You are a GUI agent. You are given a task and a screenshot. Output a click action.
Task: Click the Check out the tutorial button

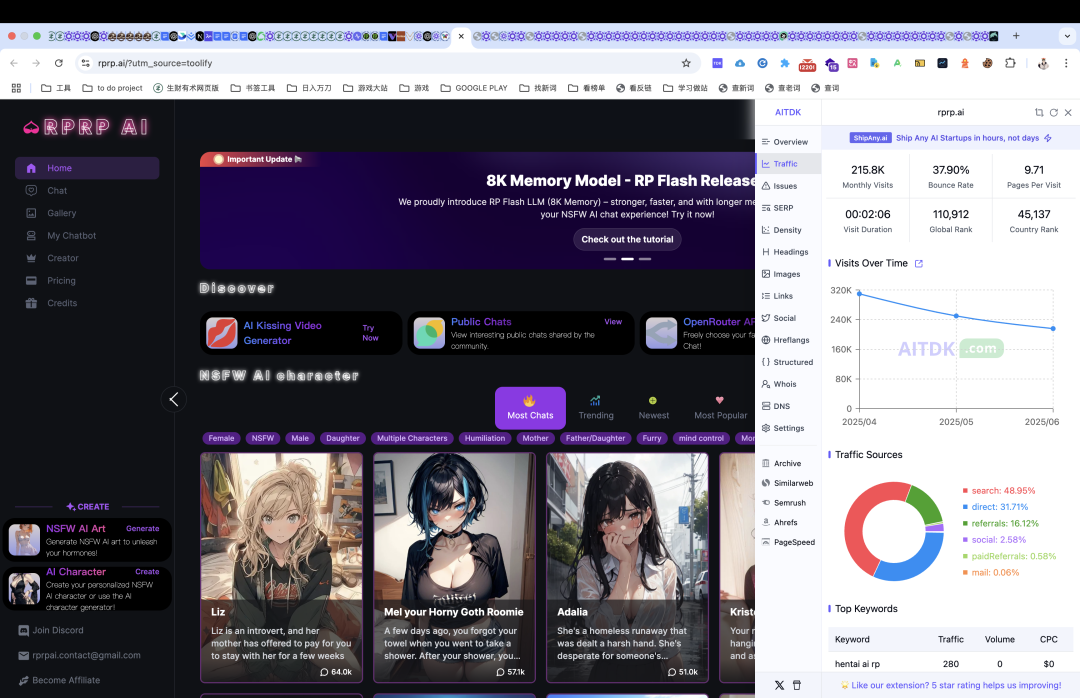[627, 239]
